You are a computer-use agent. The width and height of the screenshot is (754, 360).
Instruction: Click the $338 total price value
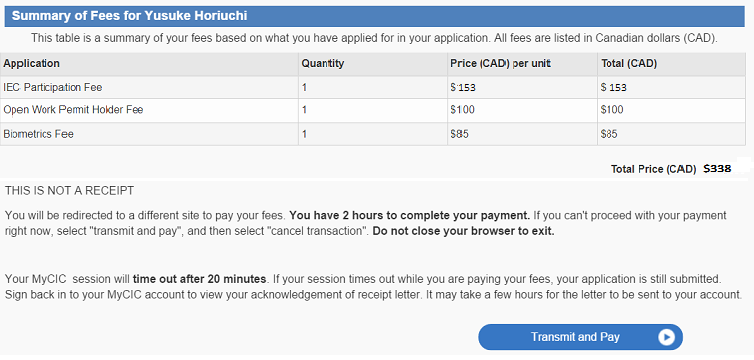click(717, 169)
